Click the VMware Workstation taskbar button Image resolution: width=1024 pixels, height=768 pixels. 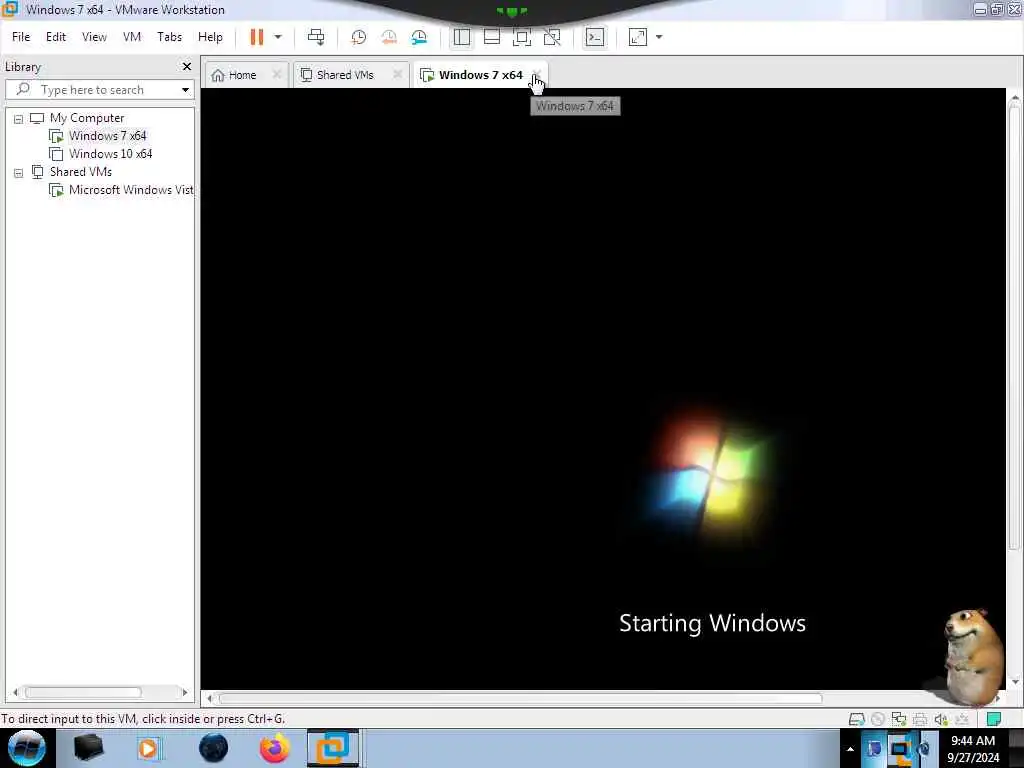tap(333, 748)
